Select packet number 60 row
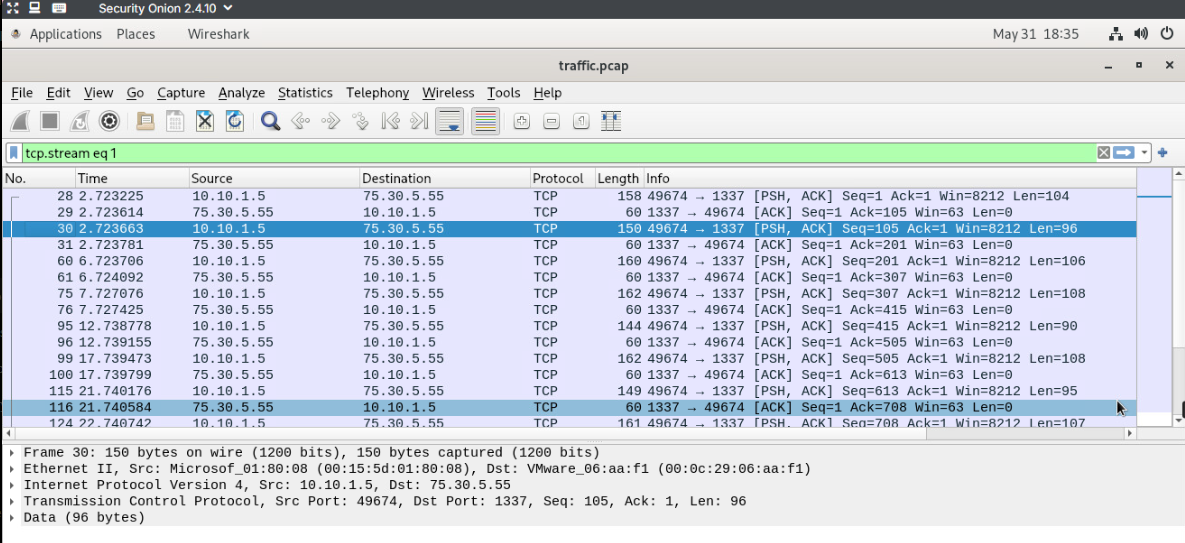 coord(569,261)
